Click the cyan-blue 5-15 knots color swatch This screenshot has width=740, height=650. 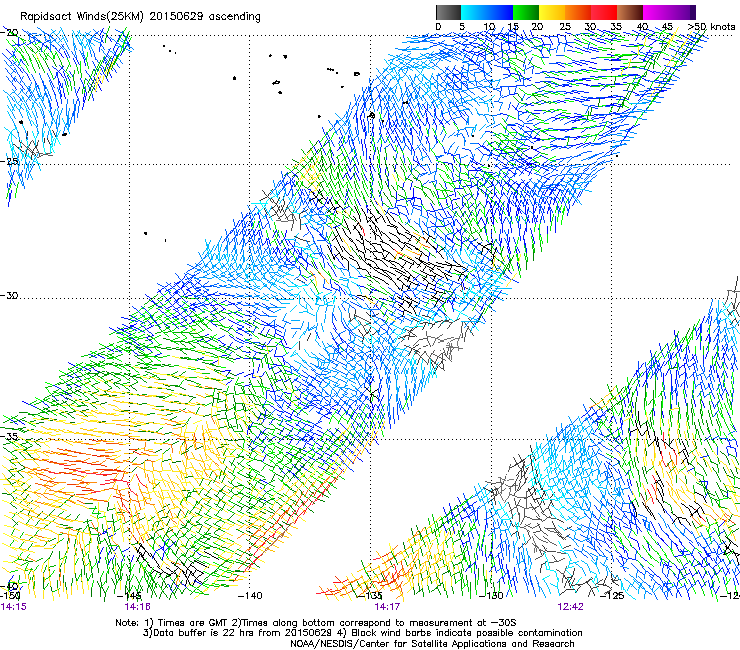487,12
